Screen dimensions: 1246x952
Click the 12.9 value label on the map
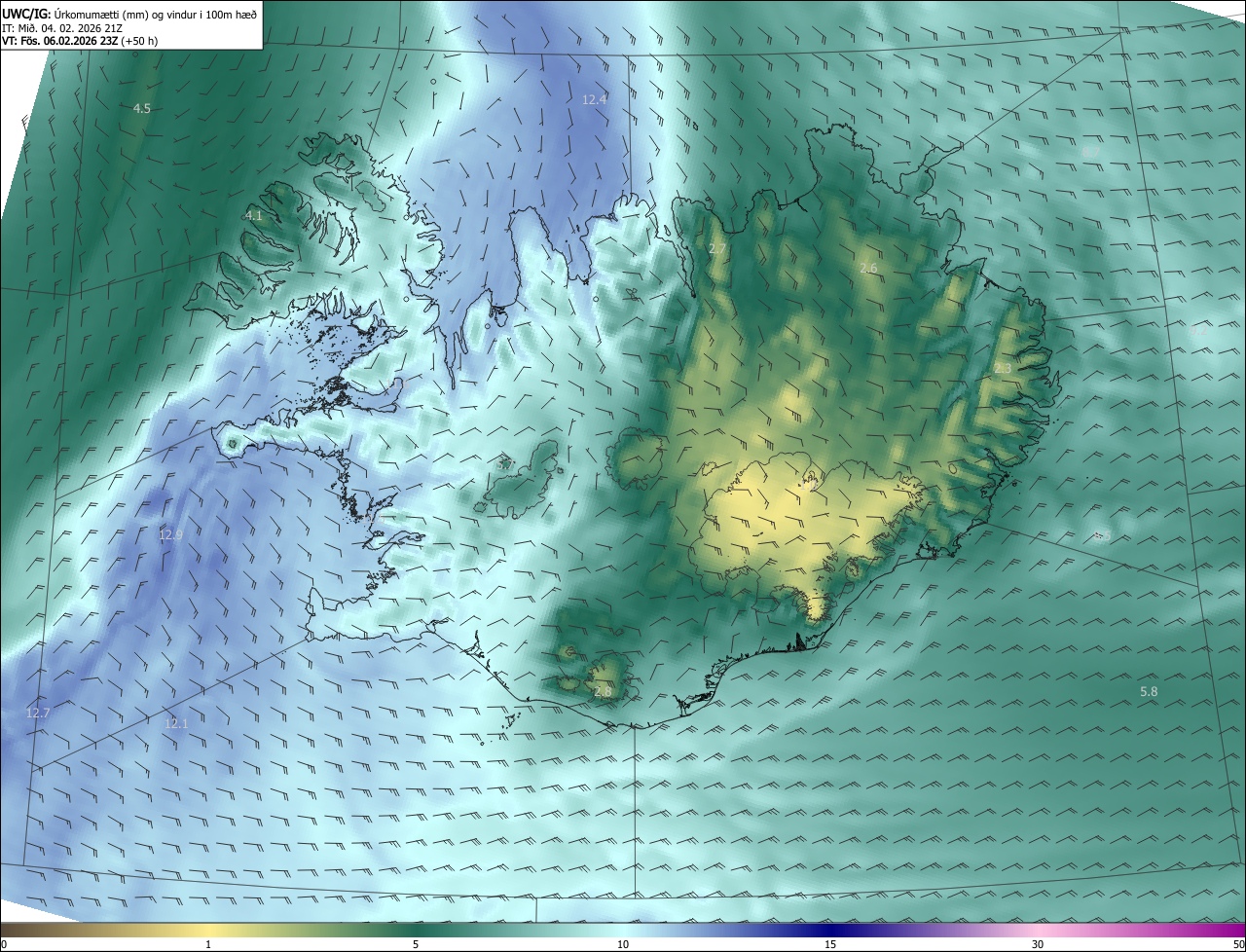click(x=171, y=534)
